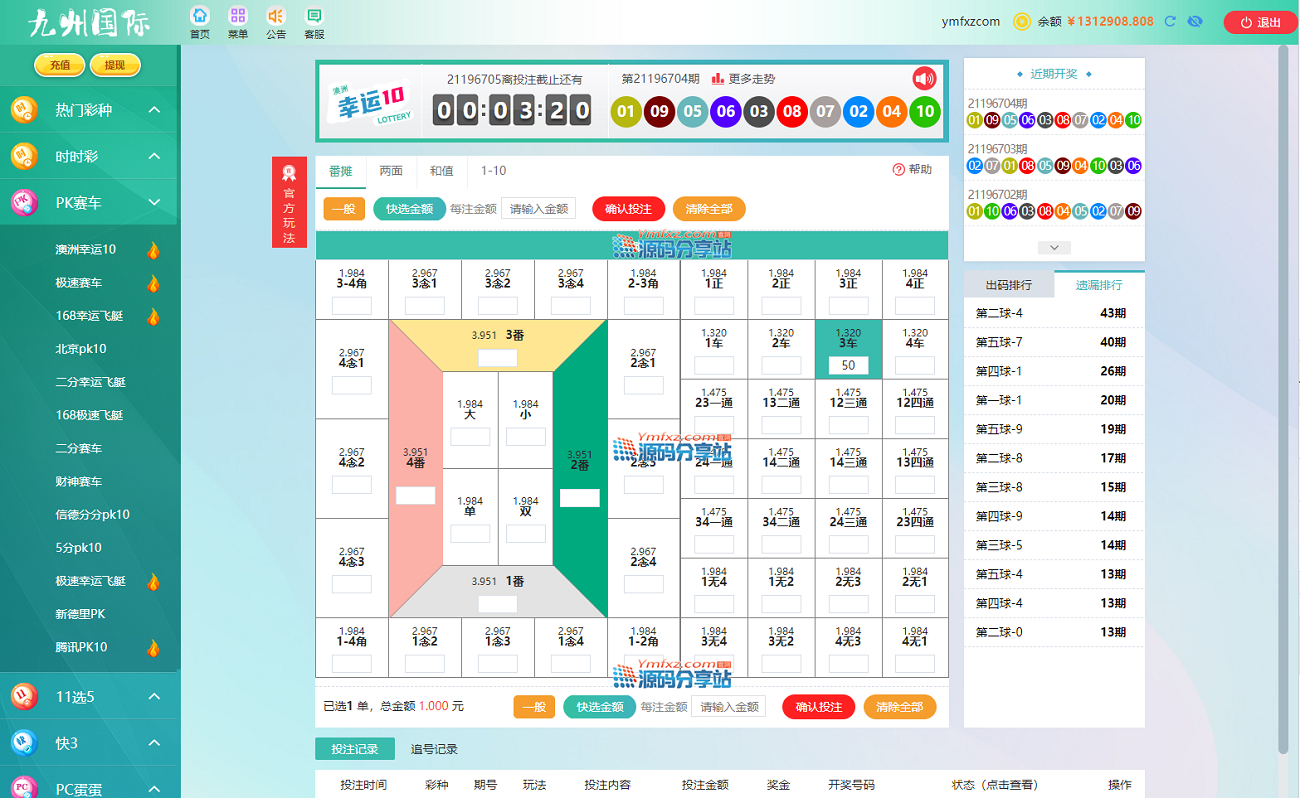The width and height of the screenshot is (1300, 798).
Task: Refresh the account balance
Action: [x=1169, y=21]
